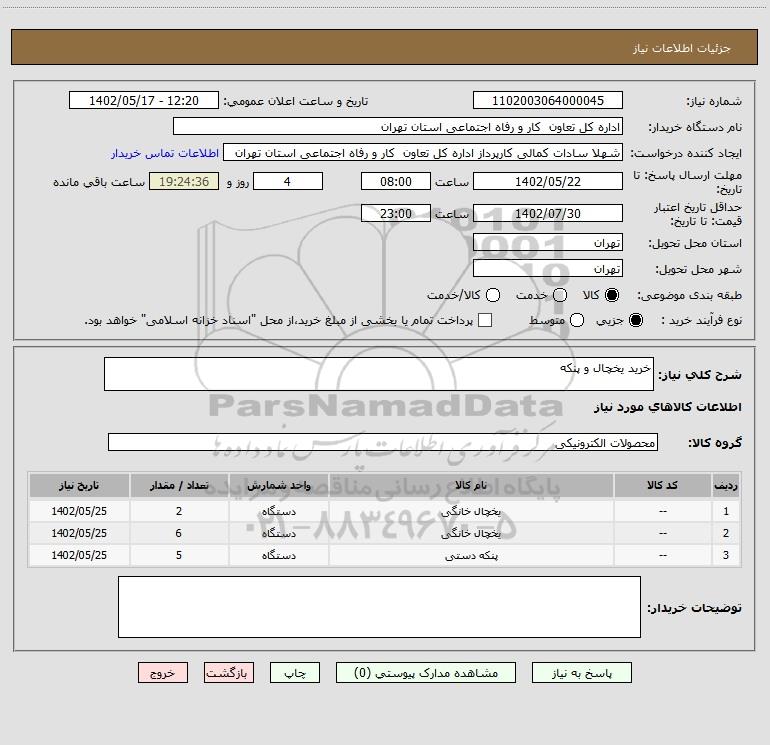770x745 pixels.
Task: Click quantity 2 in row 1
Action: pos(179,511)
